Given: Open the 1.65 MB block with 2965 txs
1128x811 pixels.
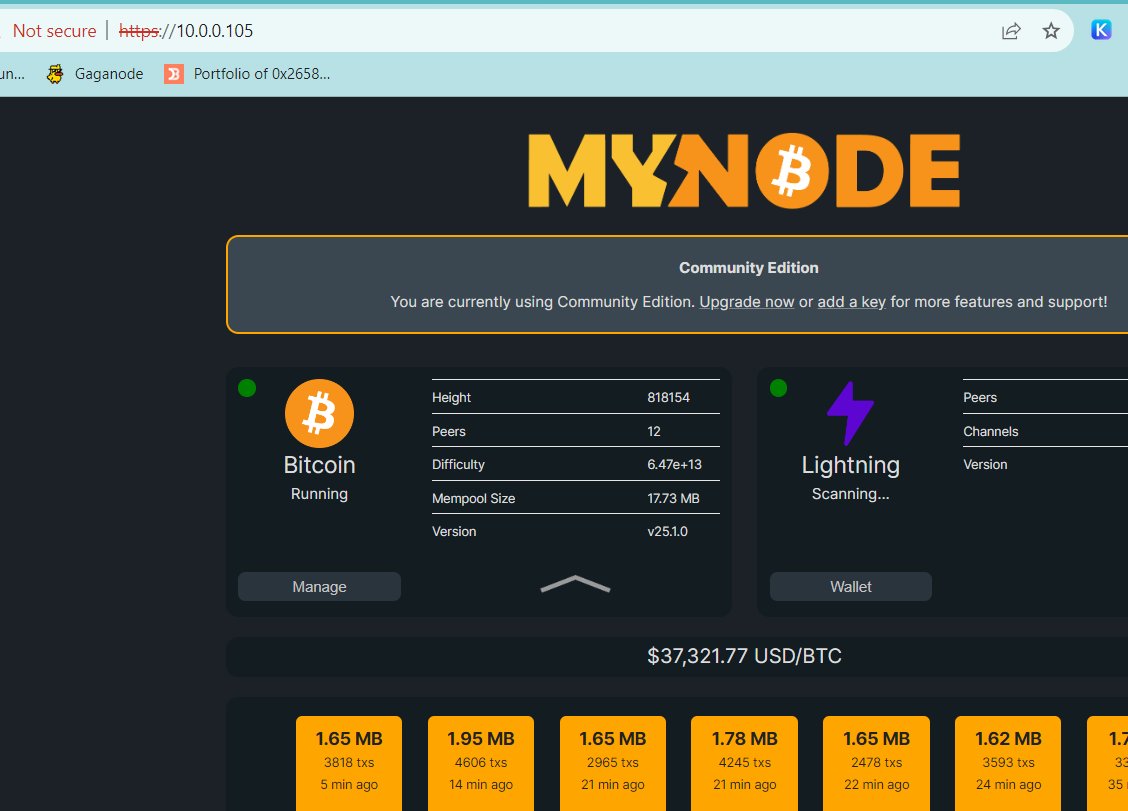Looking at the screenshot, I should (613, 763).
